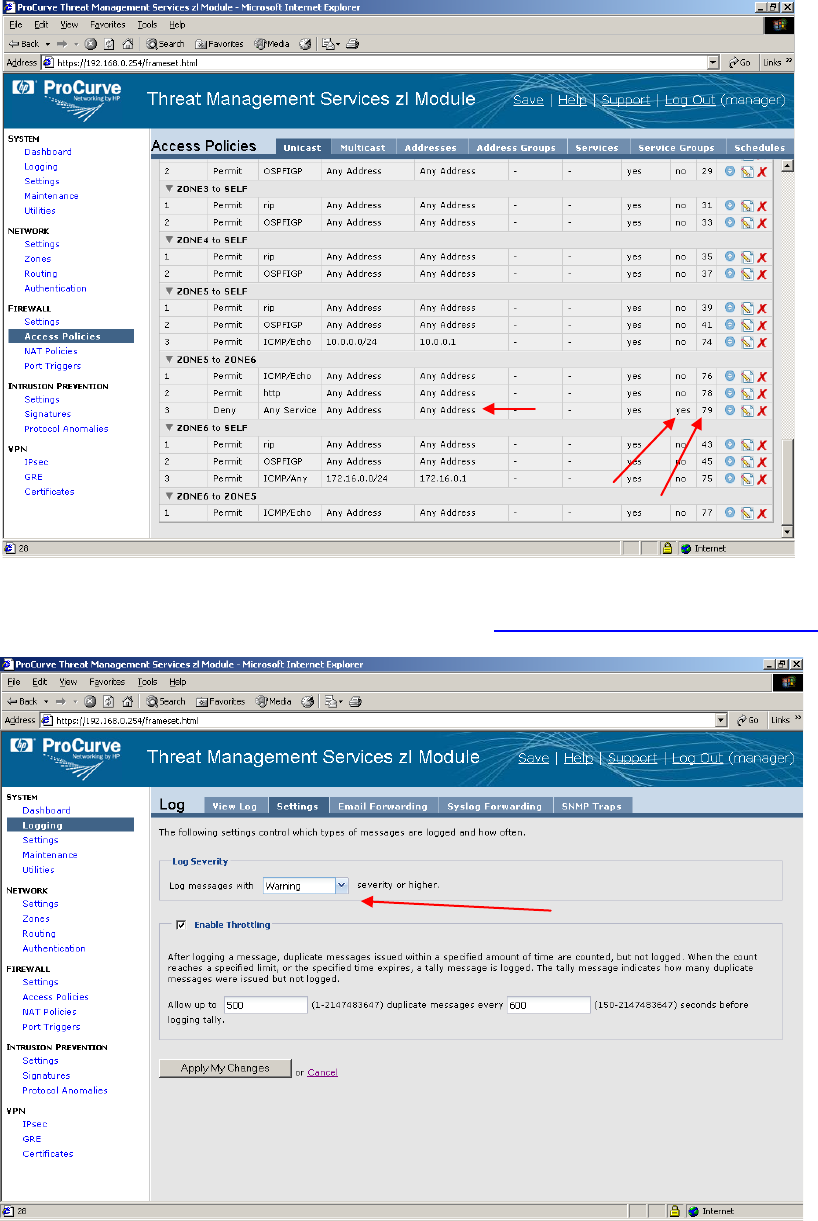The image size is (818, 1221).
Task: Open the Favorites menu in the Access Policies window
Action: coord(108,23)
